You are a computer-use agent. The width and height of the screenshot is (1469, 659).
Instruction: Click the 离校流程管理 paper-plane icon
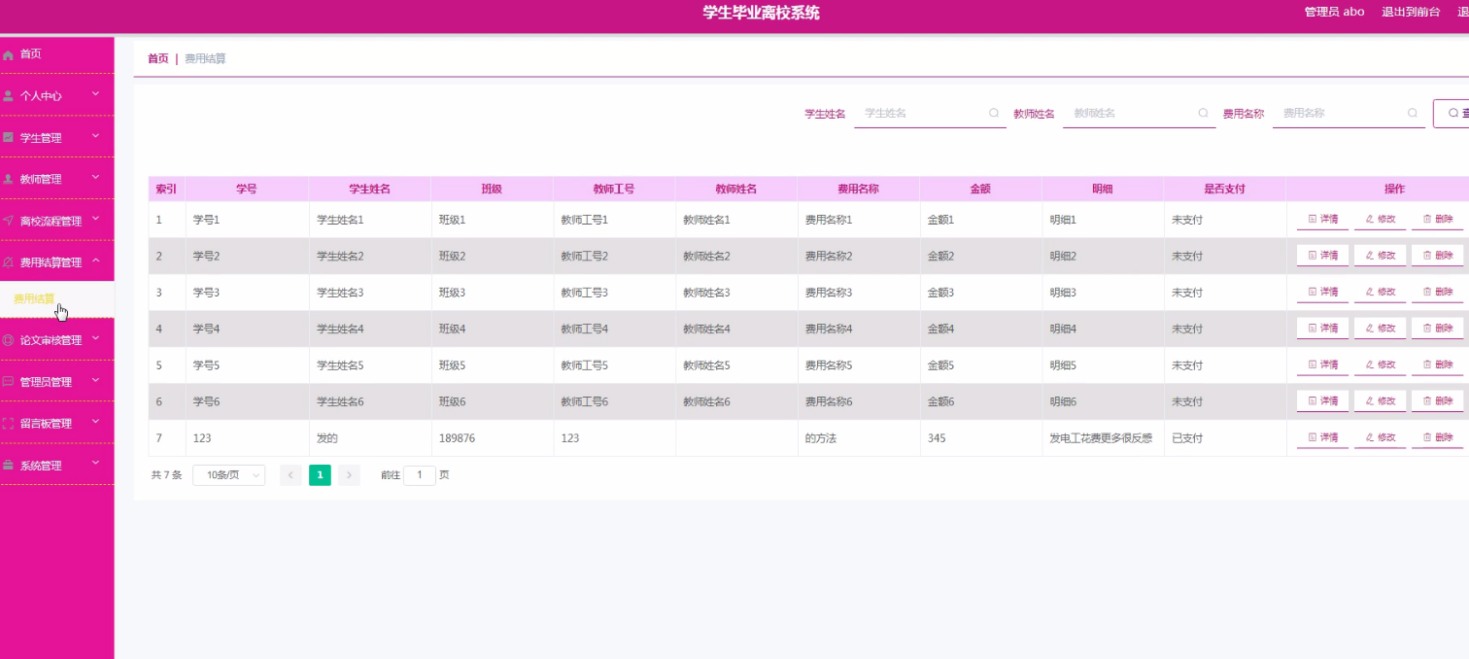tap(8, 221)
